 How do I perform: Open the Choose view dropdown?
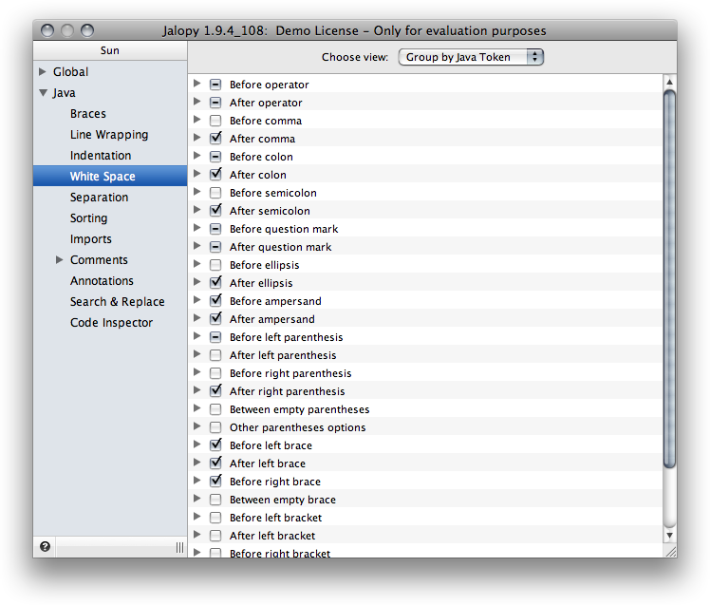click(x=471, y=57)
